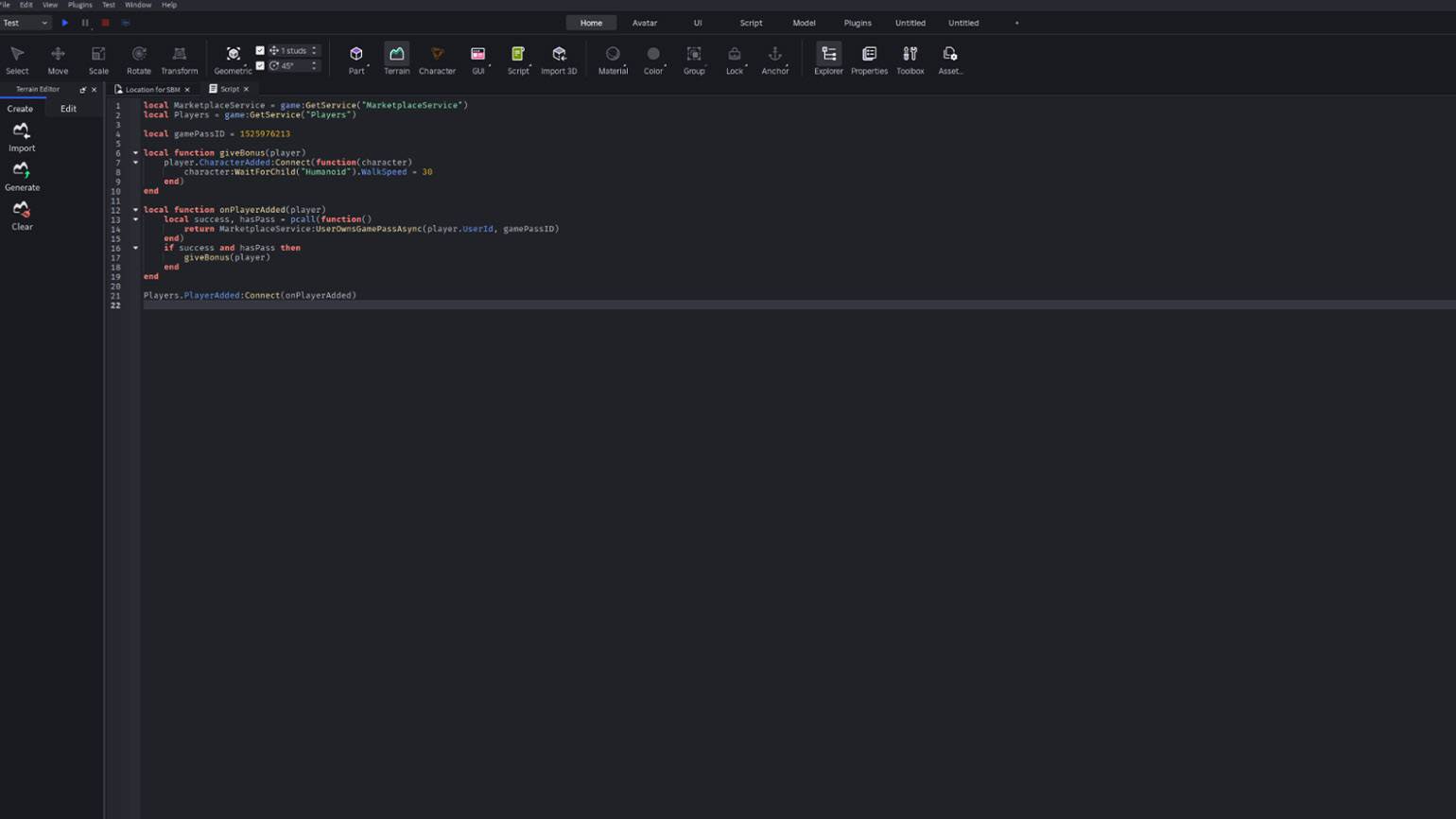Switch to the Edit terrain tab
This screenshot has width=1456, height=819.
tap(68, 109)
